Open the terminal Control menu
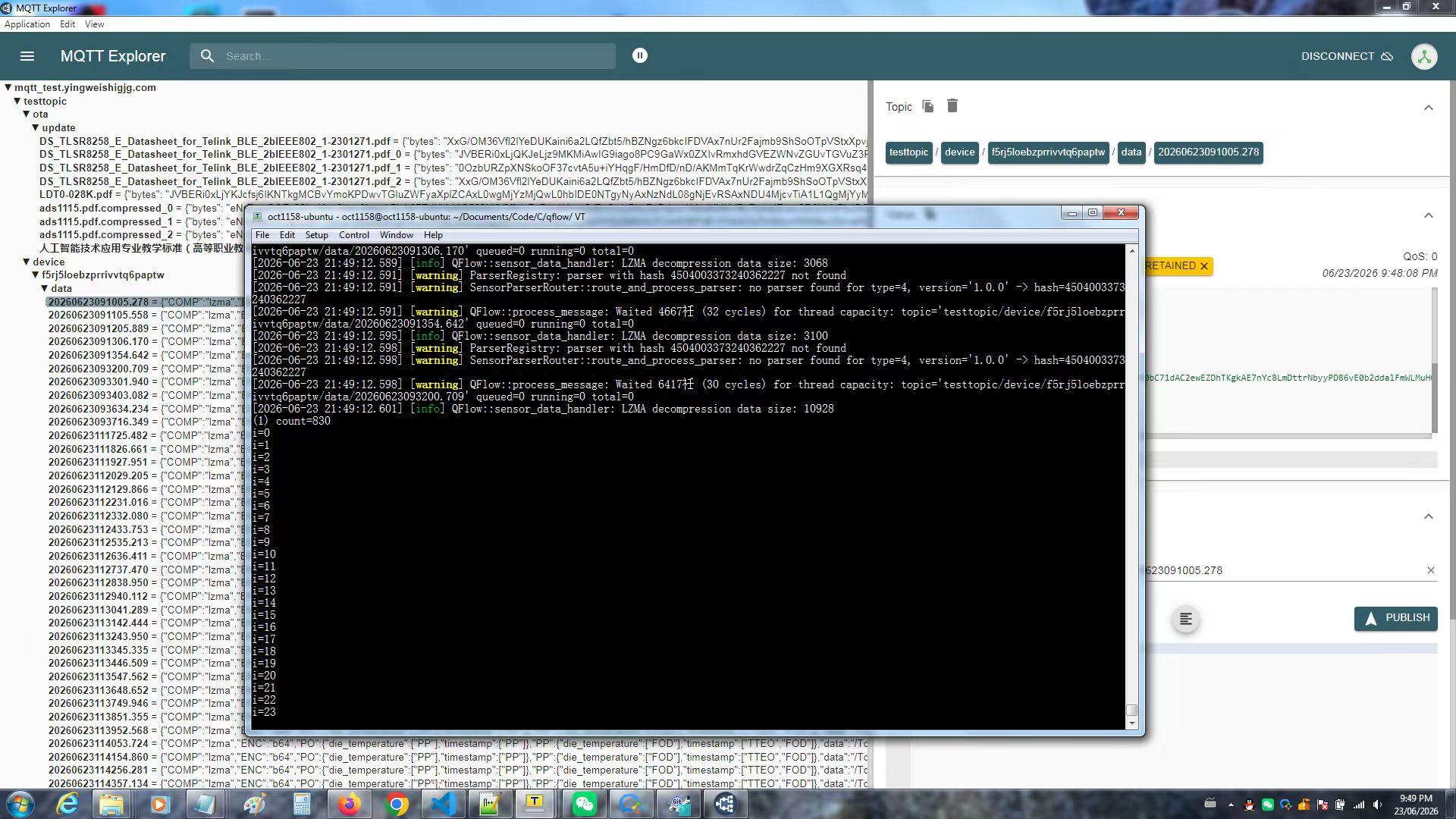This screenshot has width=1456, height=819. 354,235
